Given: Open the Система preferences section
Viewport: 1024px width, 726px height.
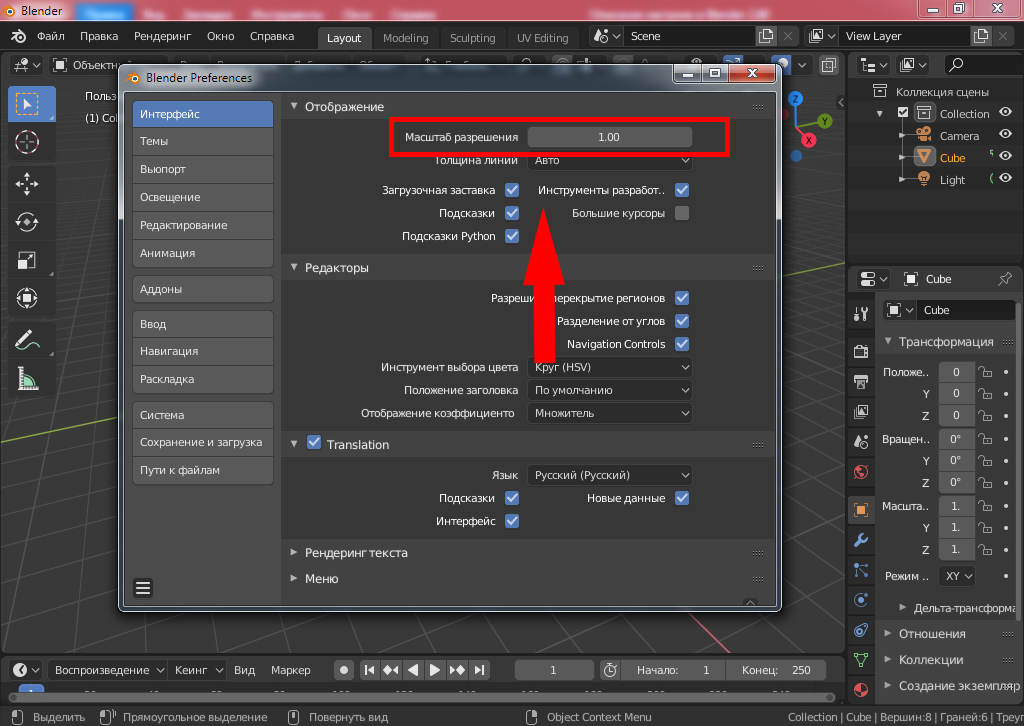Looking at the screenshot, I should coord(203,415).
